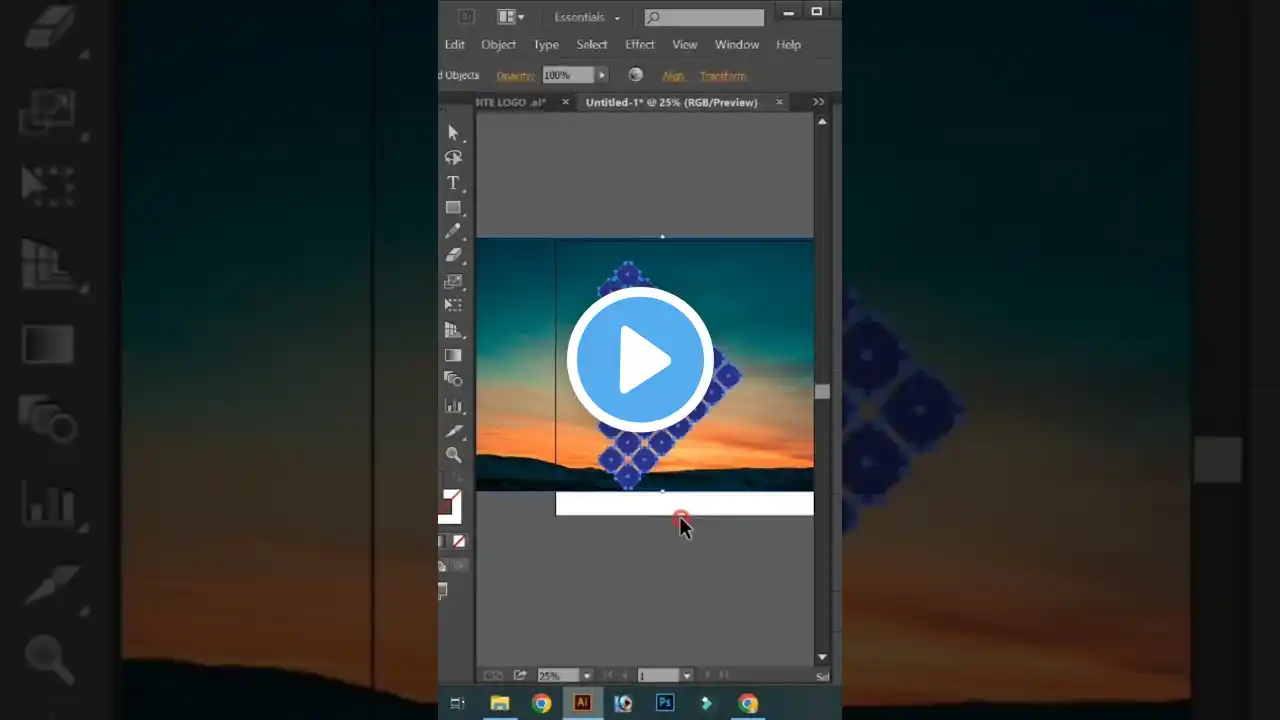Select the Lasso tool
1280x720 pixels.
tap(453, 158)
